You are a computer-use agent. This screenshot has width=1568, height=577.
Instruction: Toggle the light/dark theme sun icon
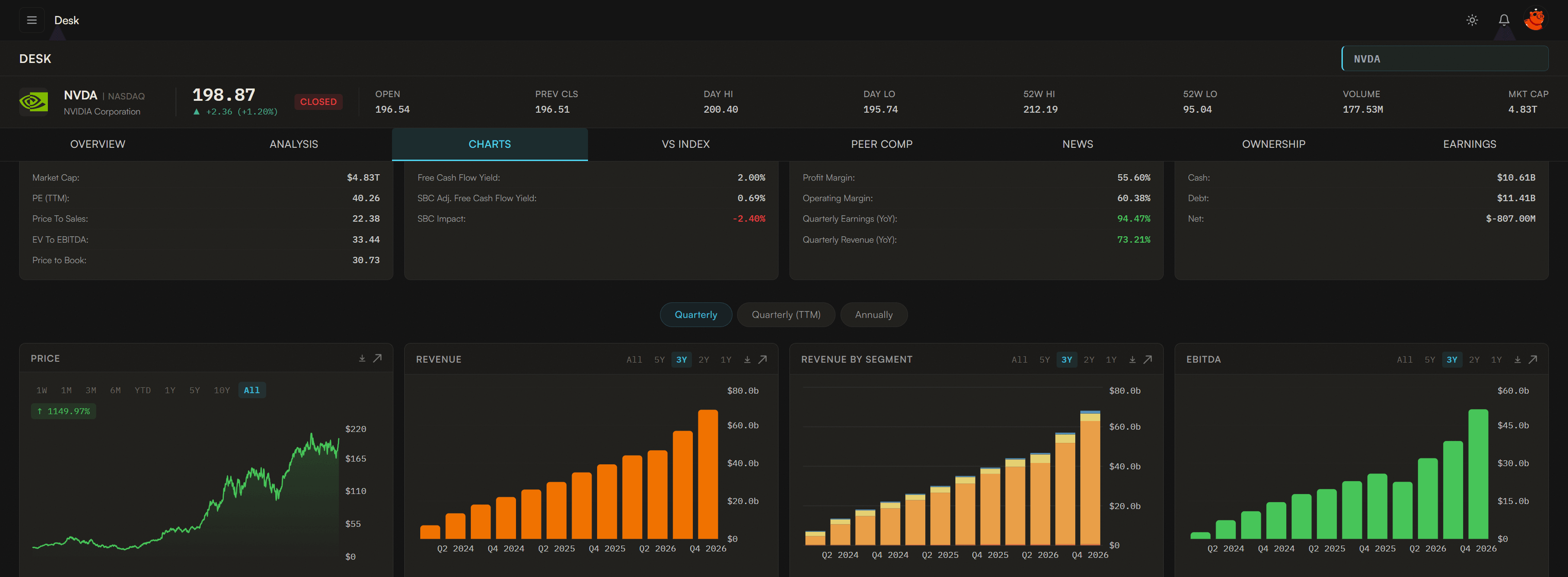click(1472, 20)
